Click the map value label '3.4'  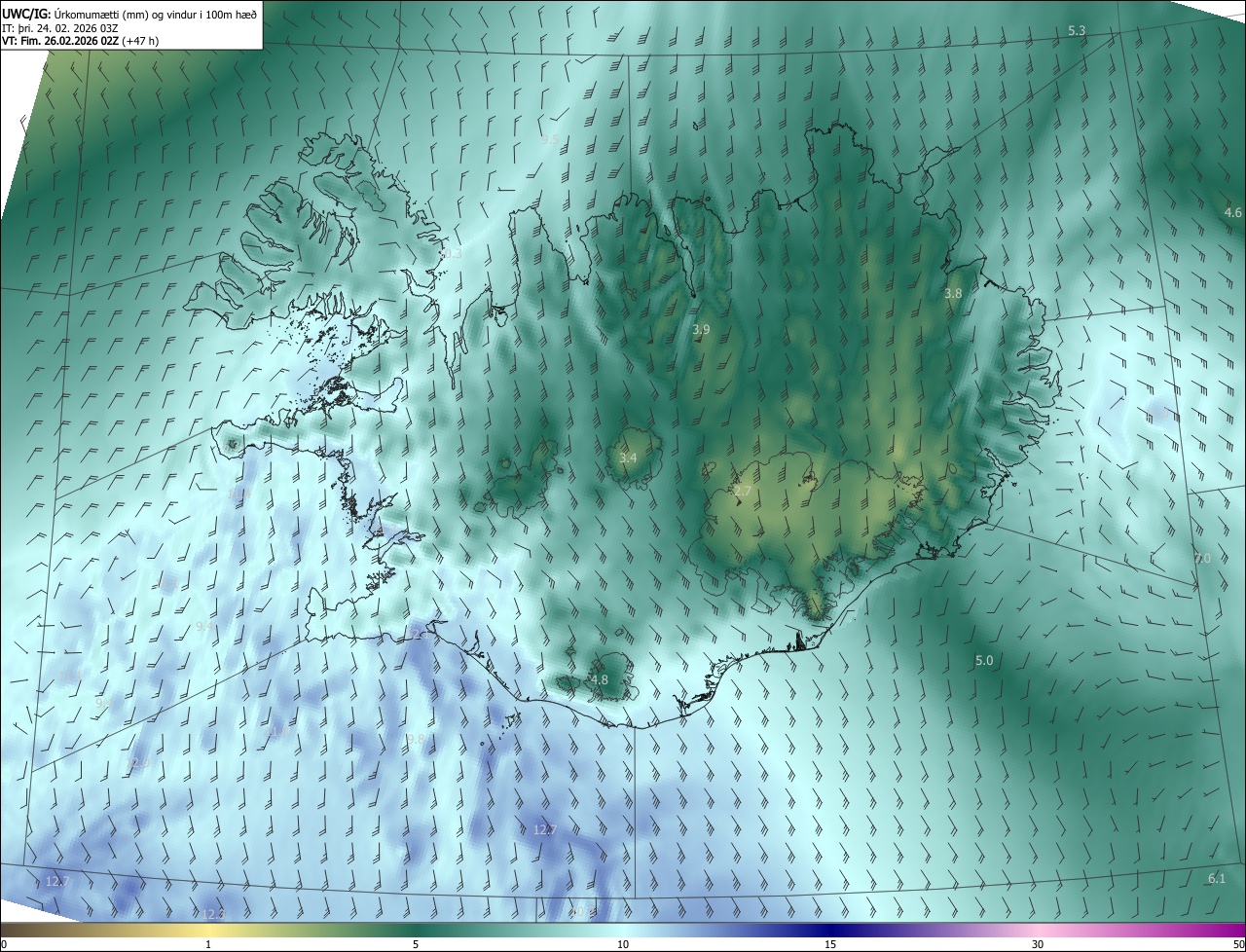pyautogui.click(x=628, y=458)
